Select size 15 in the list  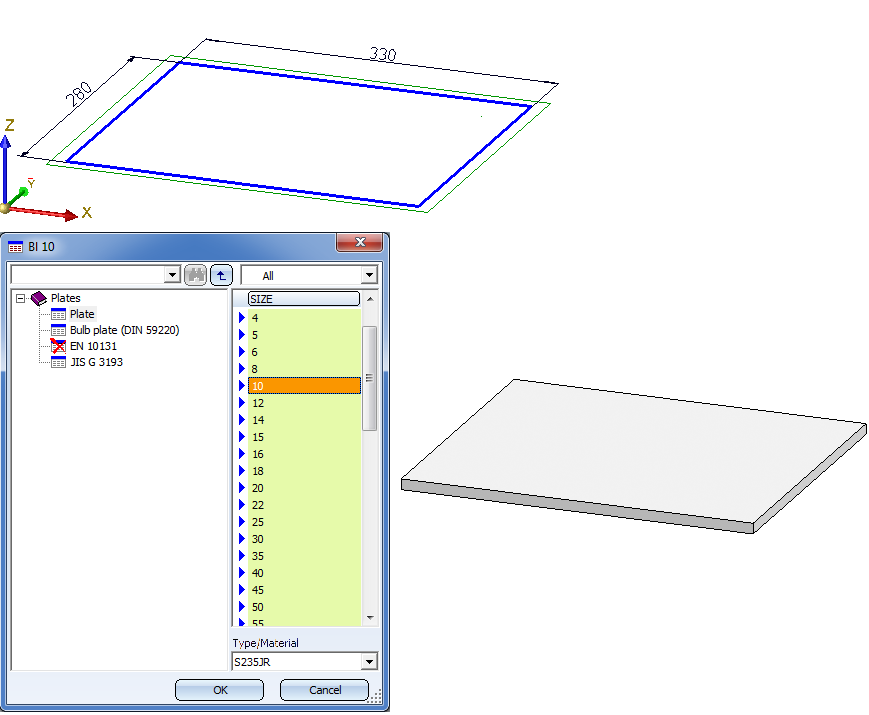click(304, 437)
